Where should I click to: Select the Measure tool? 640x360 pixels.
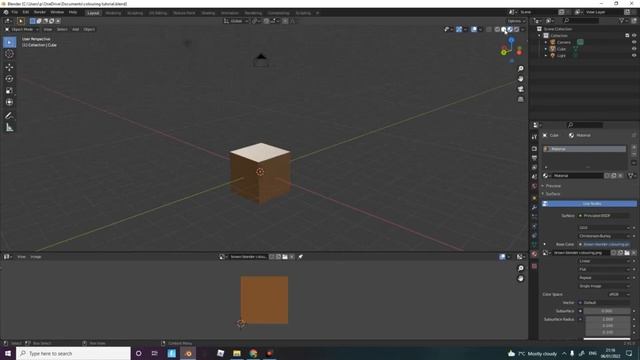tap(9, 128)
